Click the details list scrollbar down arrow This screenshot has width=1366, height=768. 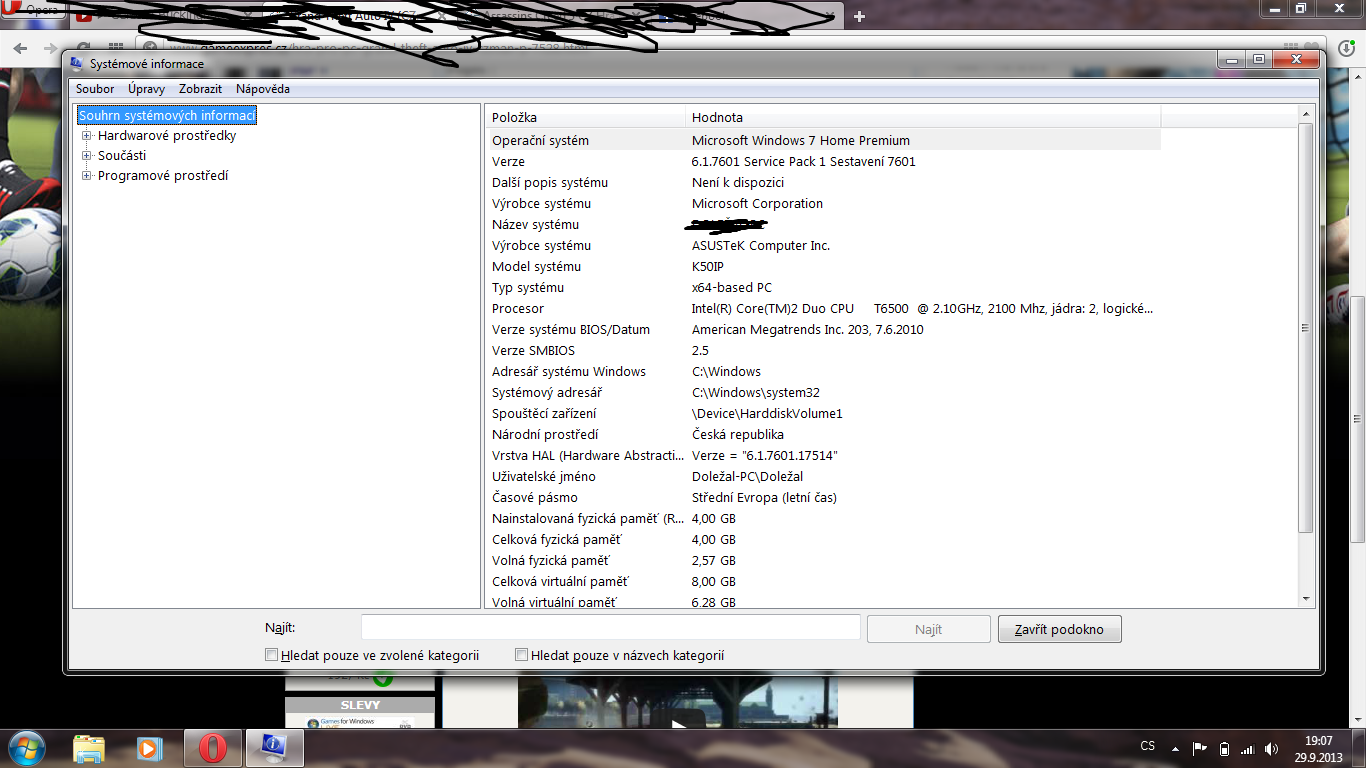tap(1305, 598)
